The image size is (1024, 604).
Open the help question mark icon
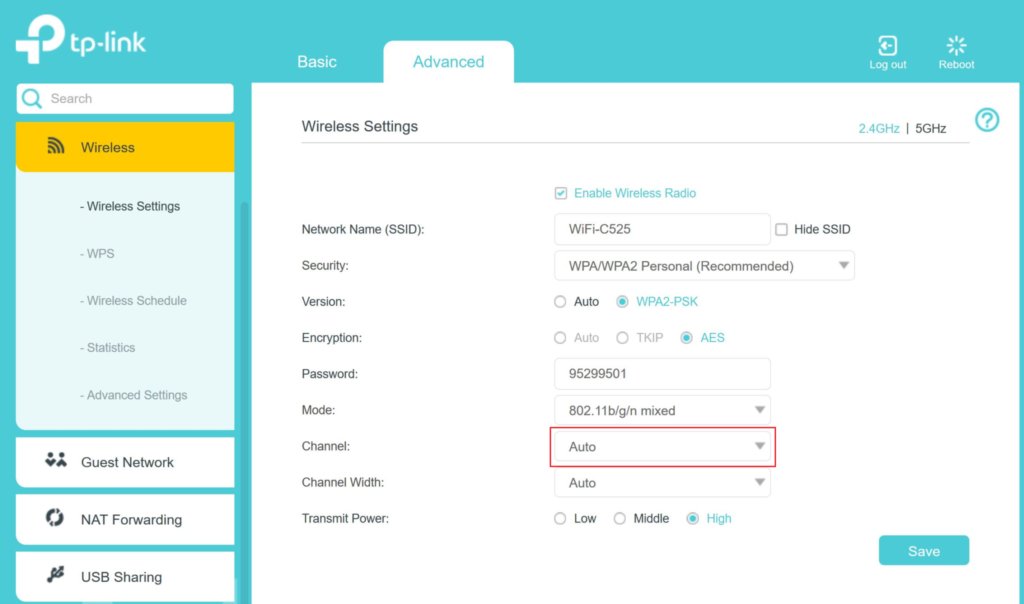[x=987, y=121]
